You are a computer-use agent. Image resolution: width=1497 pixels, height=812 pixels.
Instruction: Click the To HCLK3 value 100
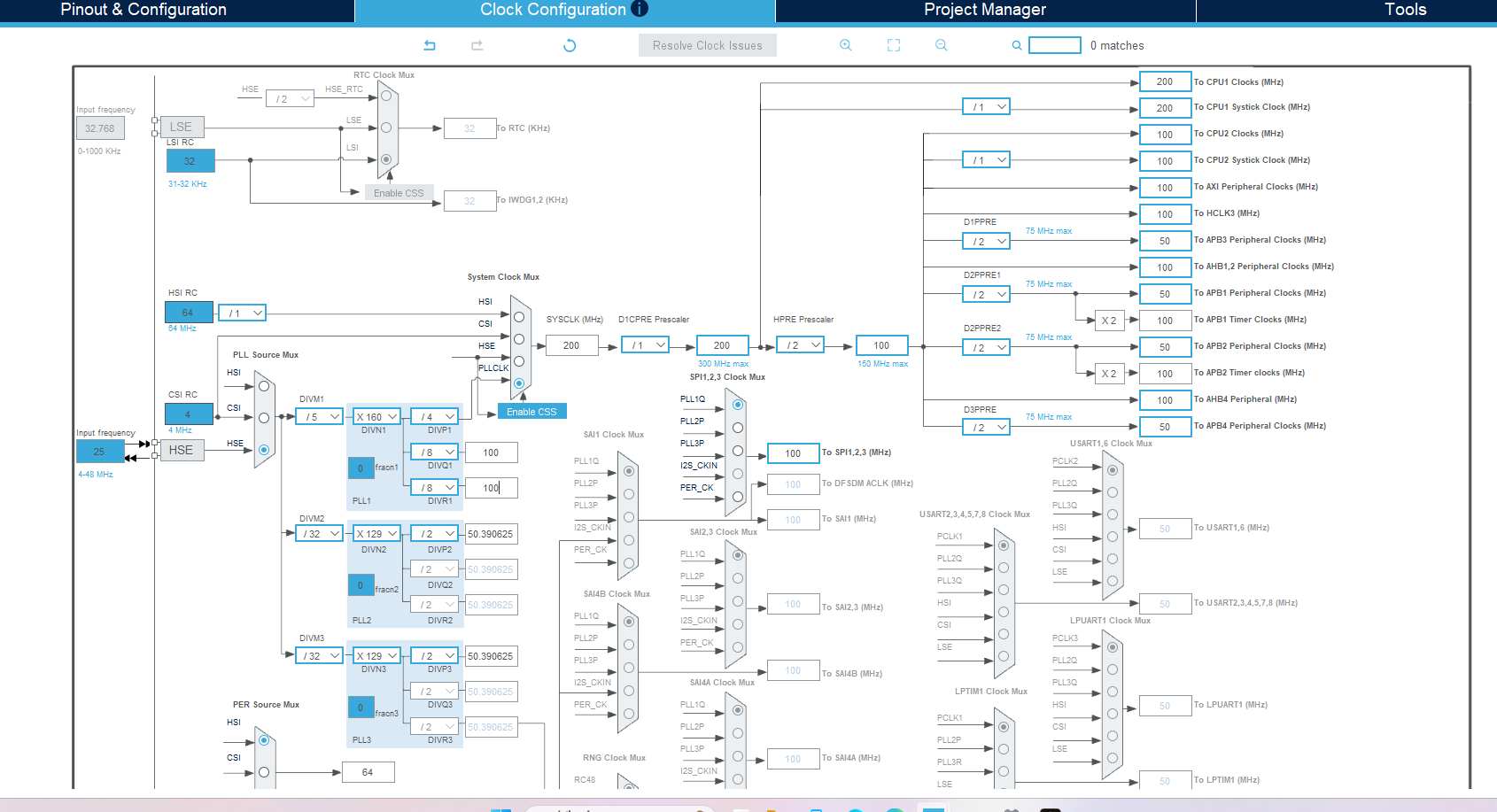1165,214
